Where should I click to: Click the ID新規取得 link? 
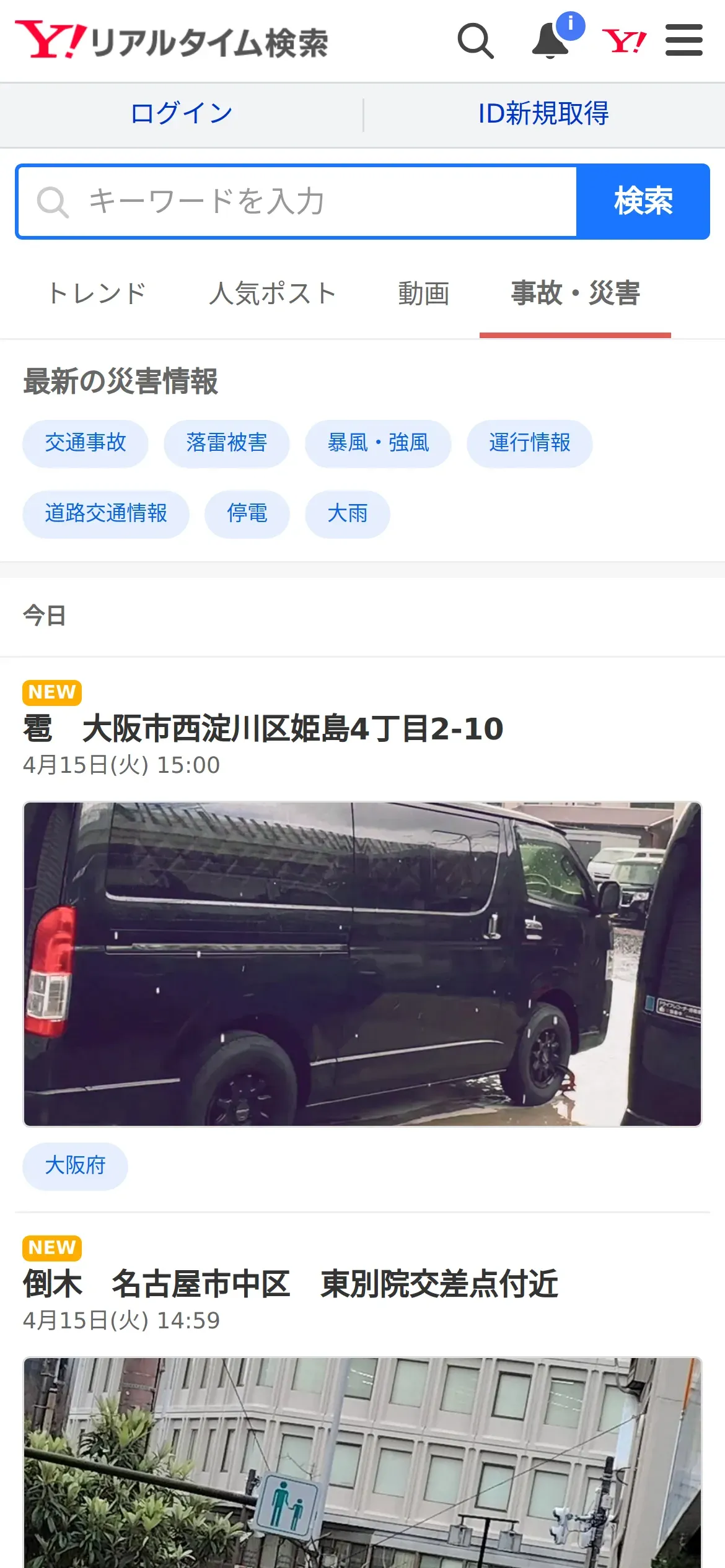543,114
